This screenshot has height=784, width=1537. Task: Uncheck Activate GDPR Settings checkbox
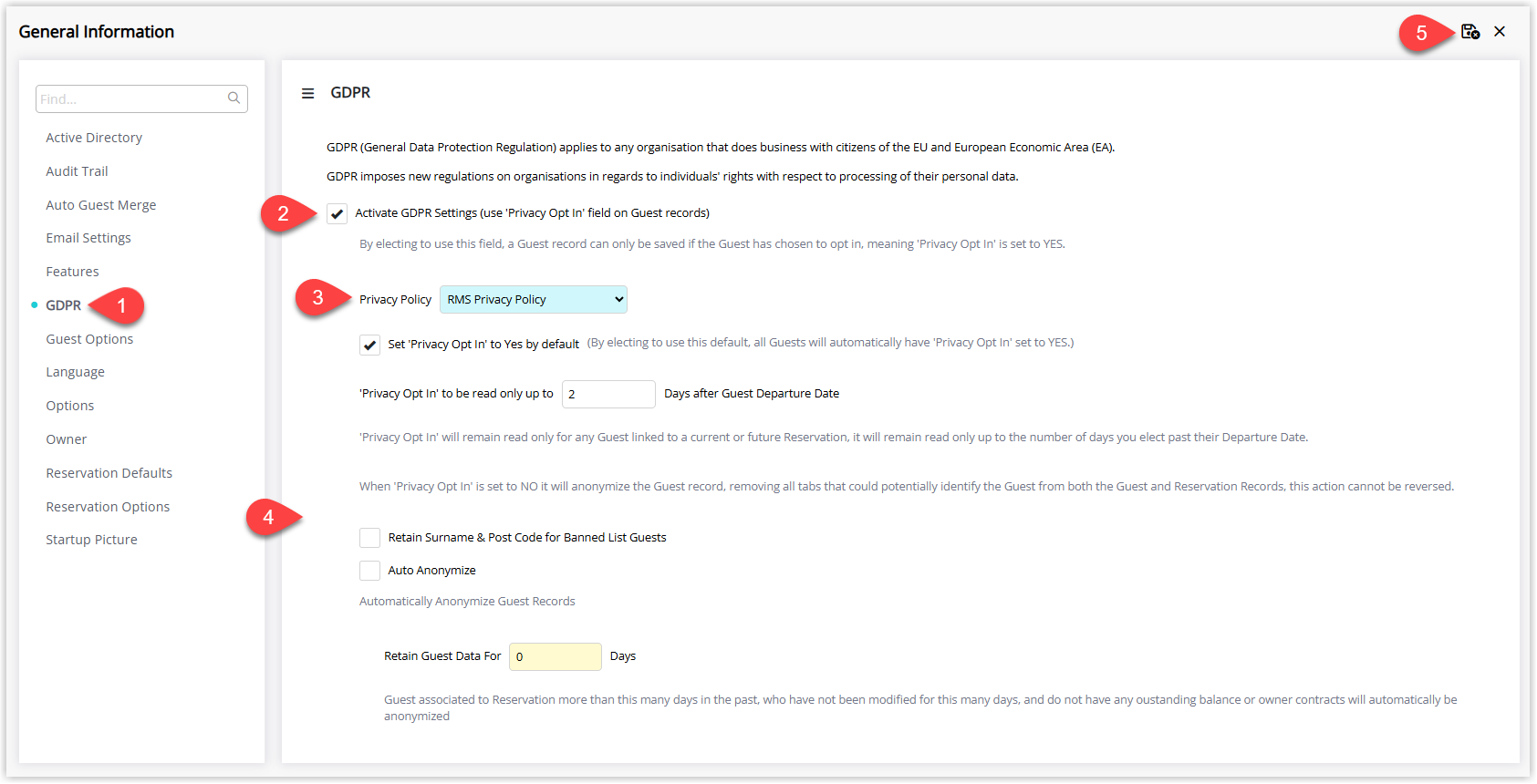(338, 214)
